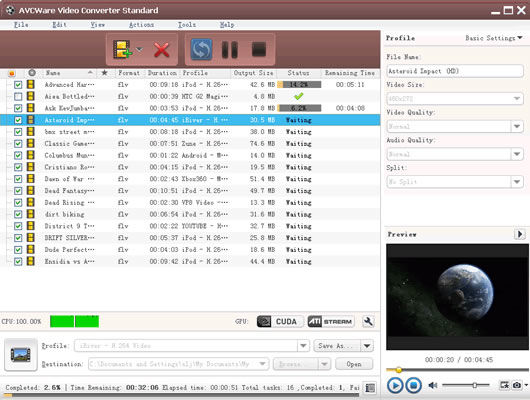Open the Actions menu
This screenshot has height=400, width=530.
[x=141, y=25]
